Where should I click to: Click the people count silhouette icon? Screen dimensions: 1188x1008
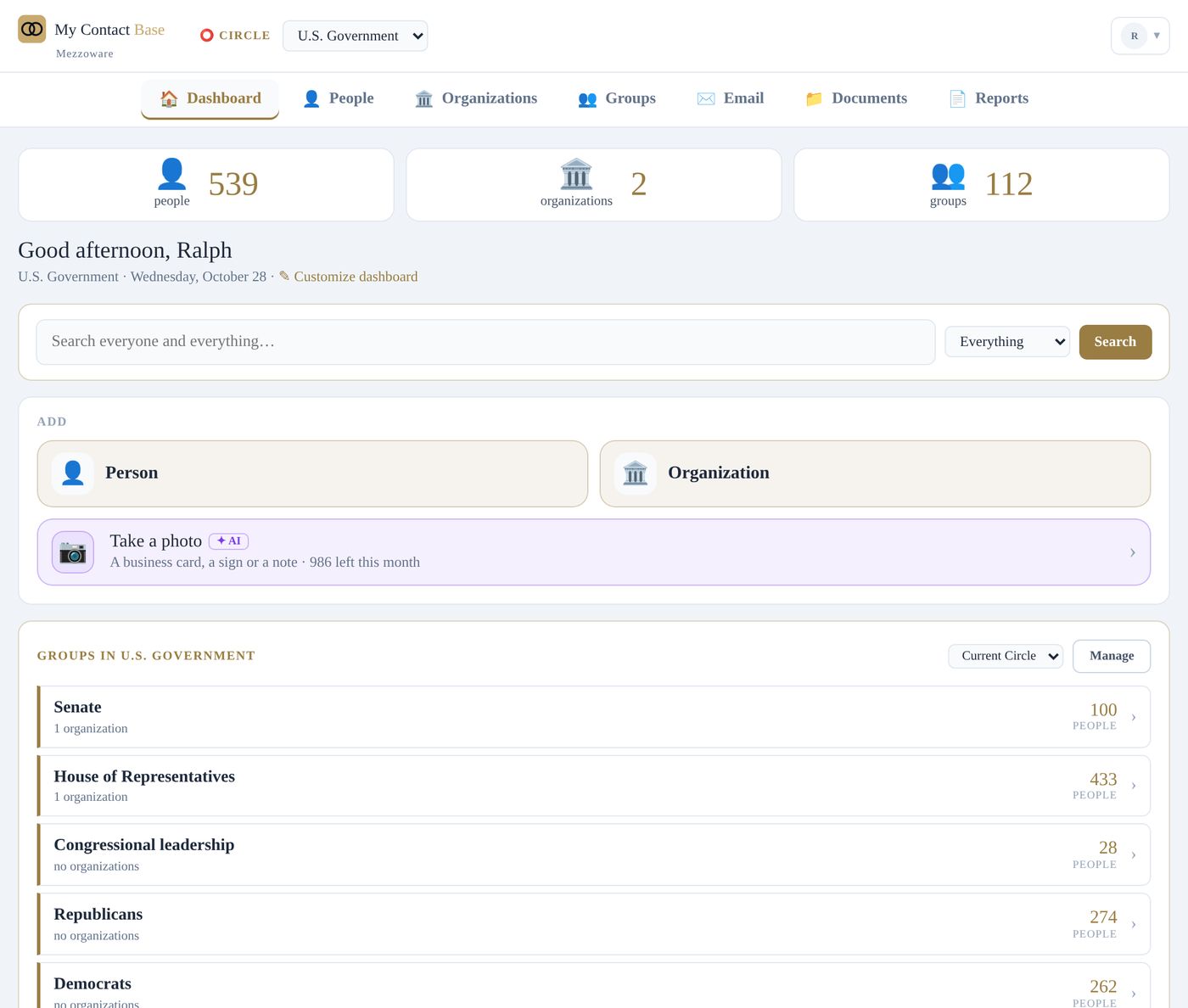point(171,174)
